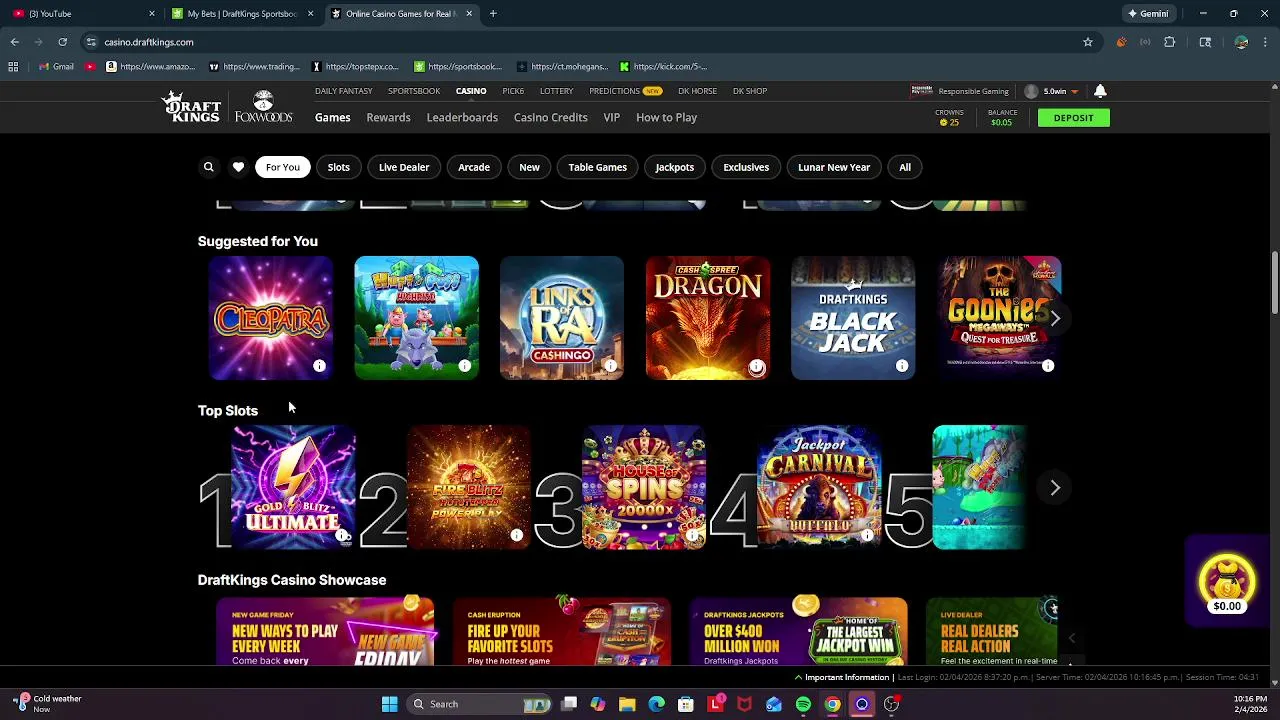Select the All games filter

click(x=905, y=167)
